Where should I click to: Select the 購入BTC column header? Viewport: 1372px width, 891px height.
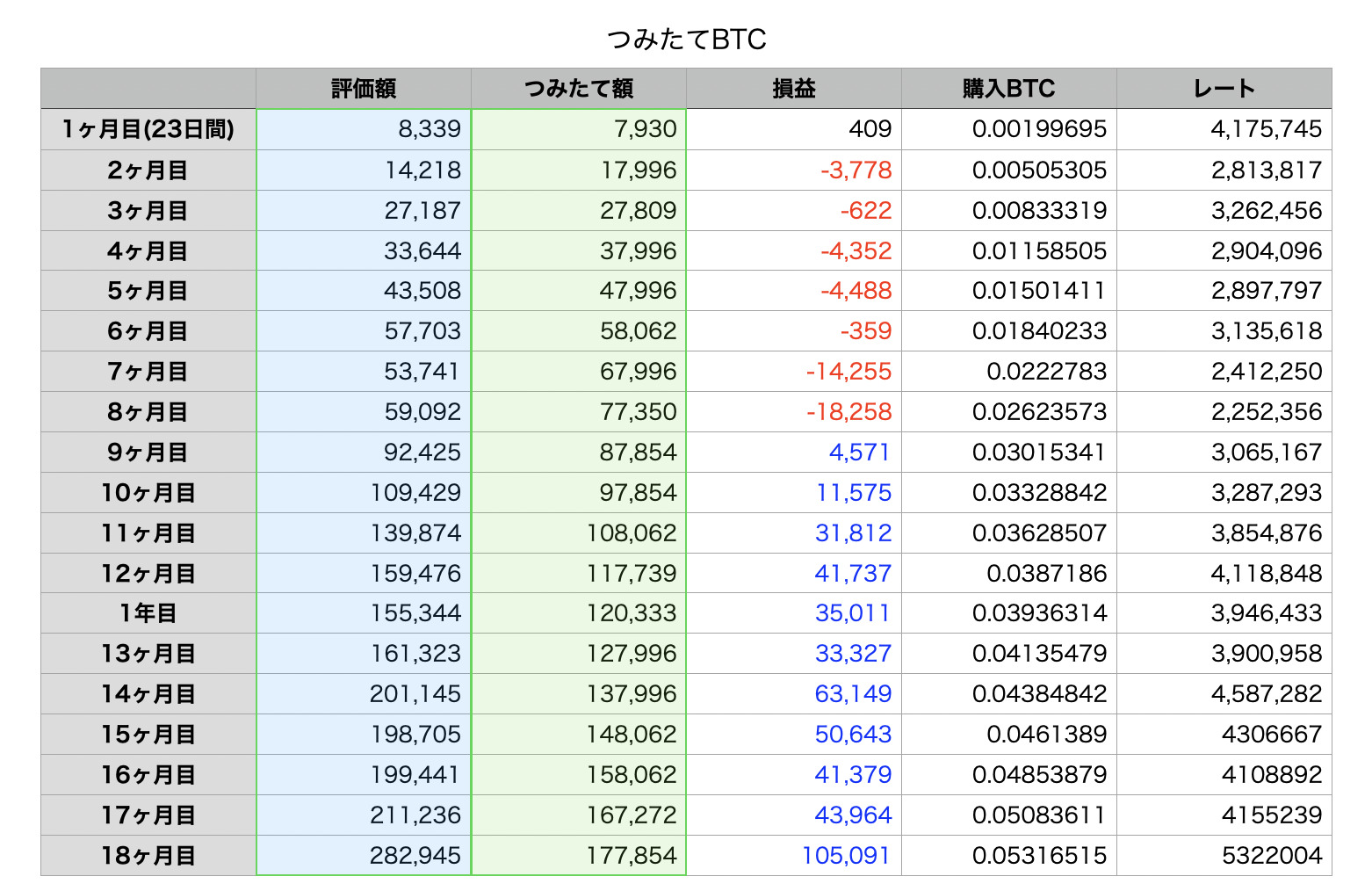[x=1009, y=89]
